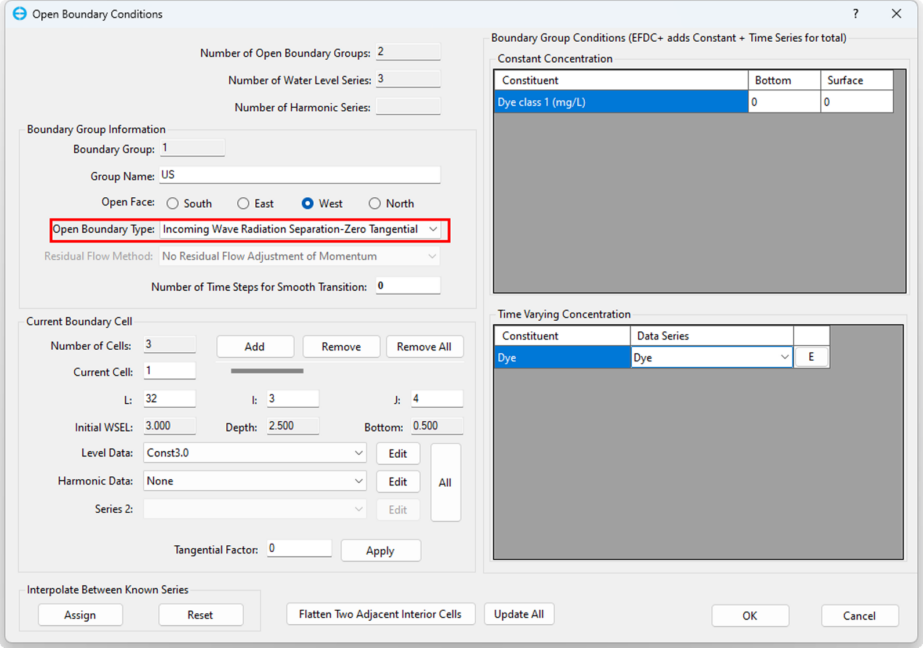The image size is (923, 648).
Task: Select the East open face option
Action: tap(243, 203)
